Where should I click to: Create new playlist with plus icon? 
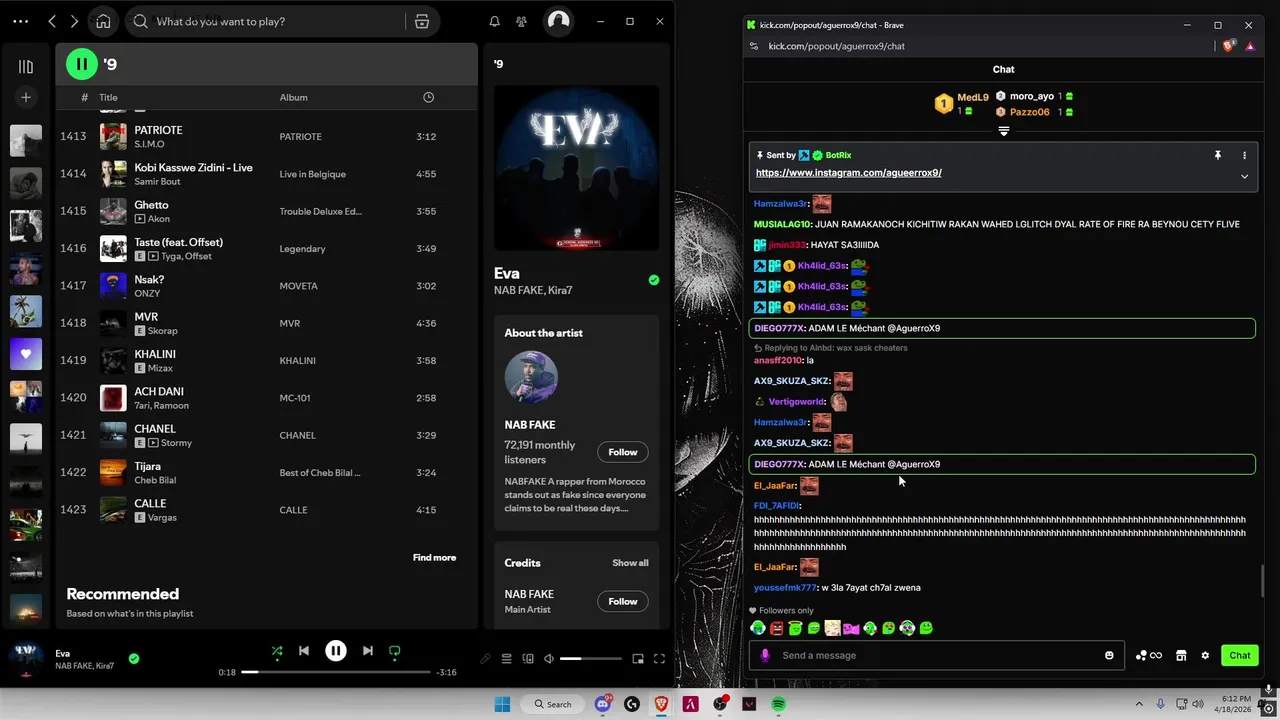point(26,97)
